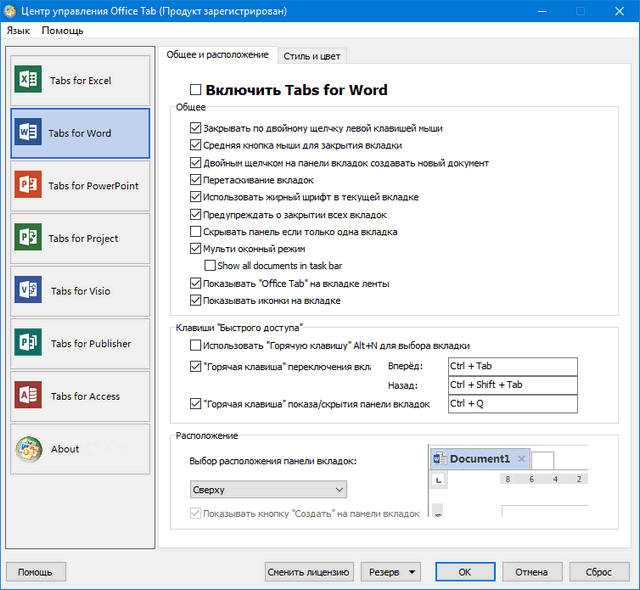
Task: Choose the Tabs for Project icon
Action: tap(28, 238)
